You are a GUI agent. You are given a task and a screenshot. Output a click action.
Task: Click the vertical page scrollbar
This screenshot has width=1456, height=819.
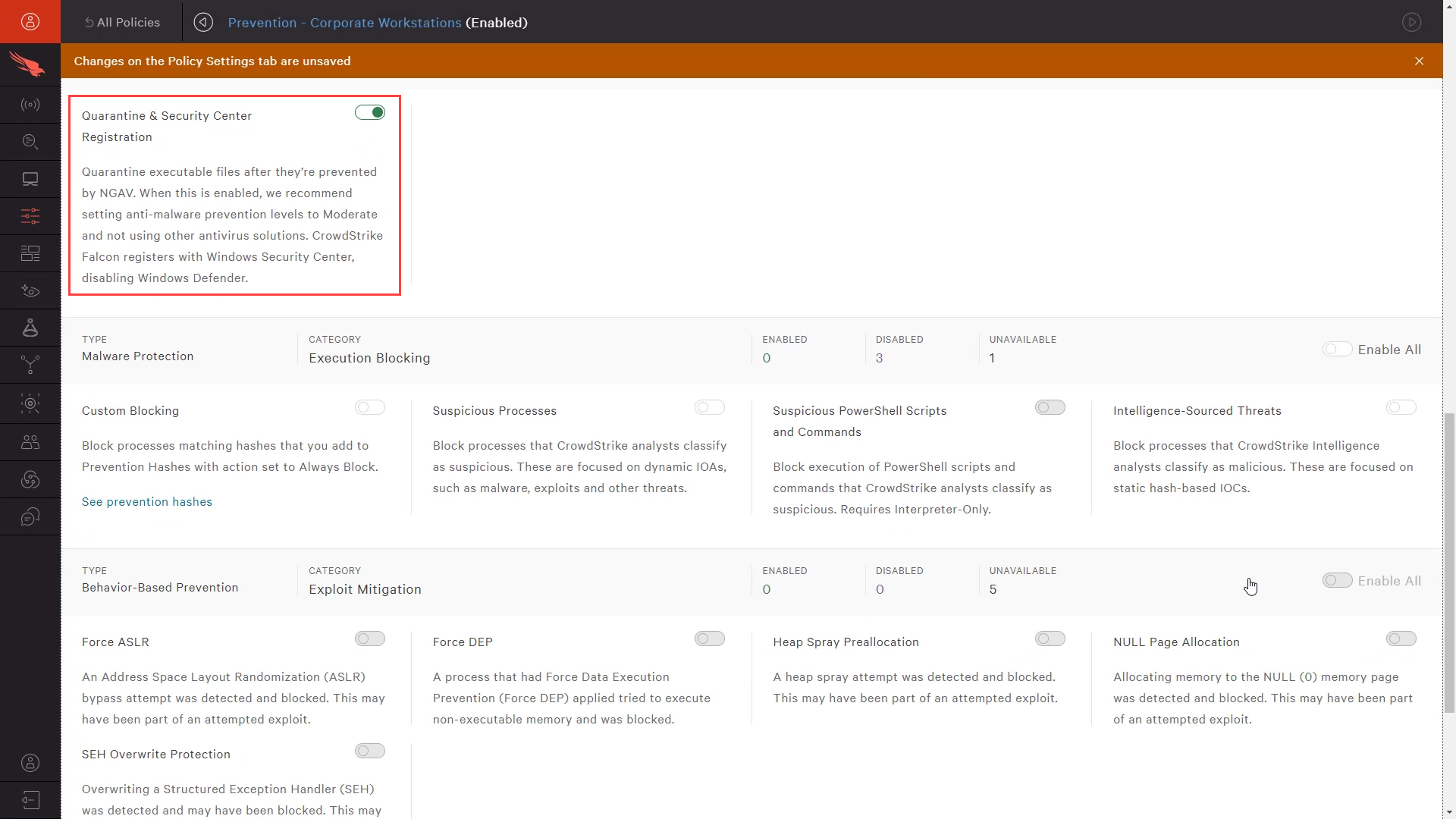[1449, 562]
